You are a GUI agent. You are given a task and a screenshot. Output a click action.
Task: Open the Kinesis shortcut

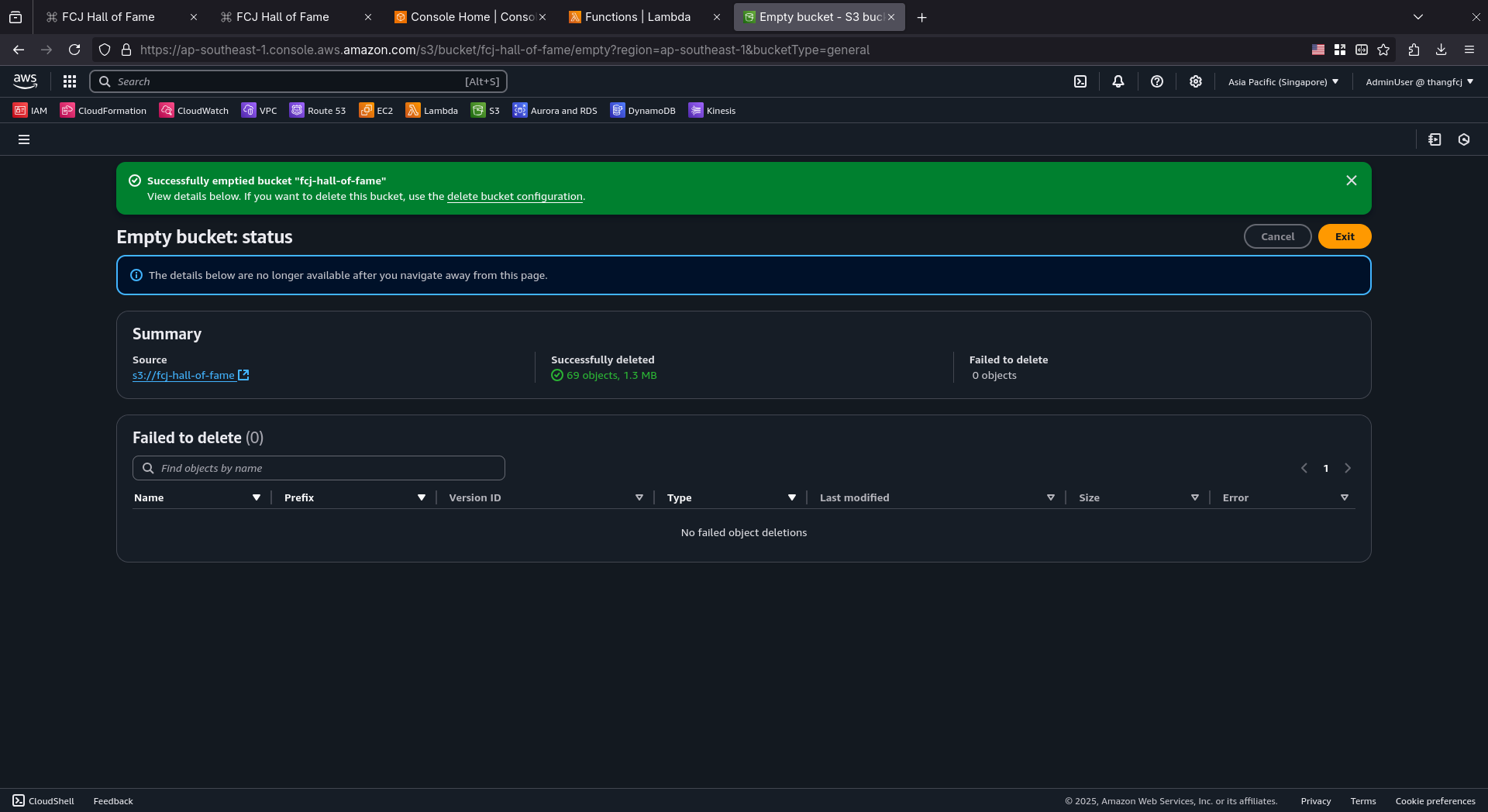tap(712, 110)
